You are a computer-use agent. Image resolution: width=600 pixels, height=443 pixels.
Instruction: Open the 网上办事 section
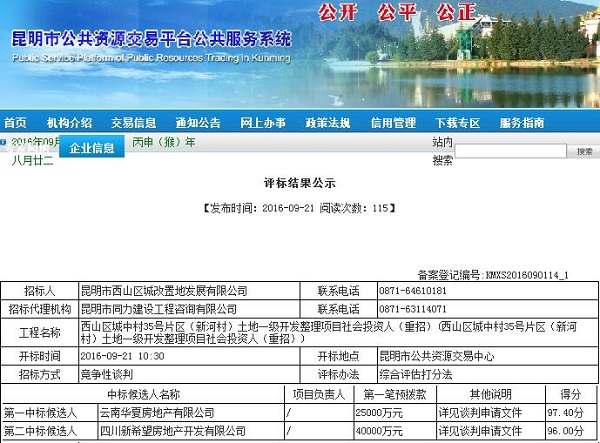(263, 123)
